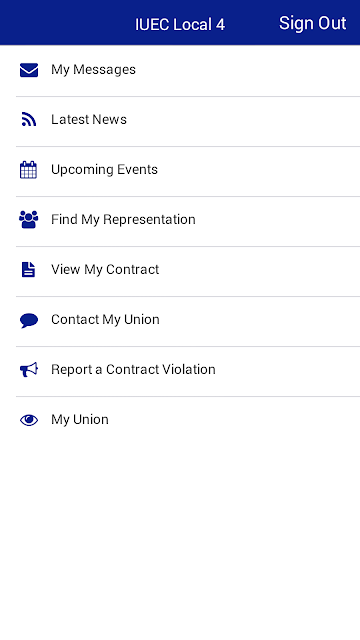
Task: Tap the document icon for View My Contract
Action: click(x=29, y=270)
